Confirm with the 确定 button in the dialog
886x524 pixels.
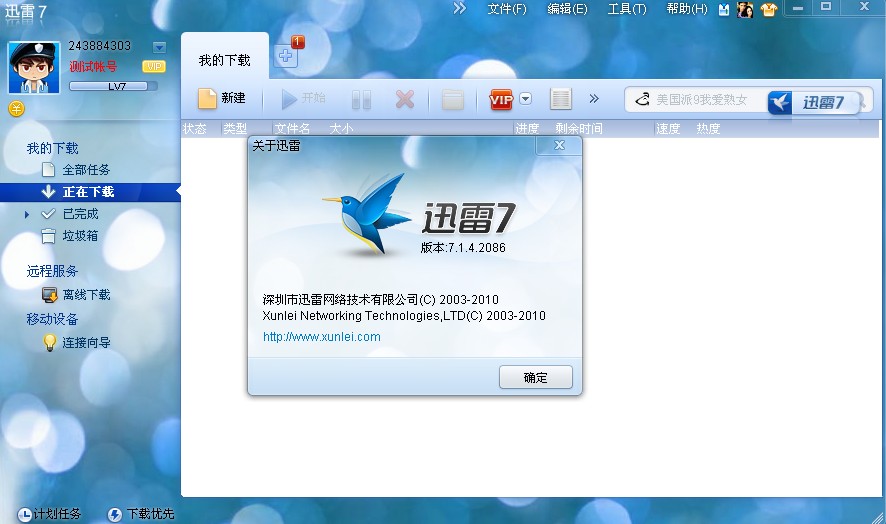pyautogui.click(x=536, y=377)
